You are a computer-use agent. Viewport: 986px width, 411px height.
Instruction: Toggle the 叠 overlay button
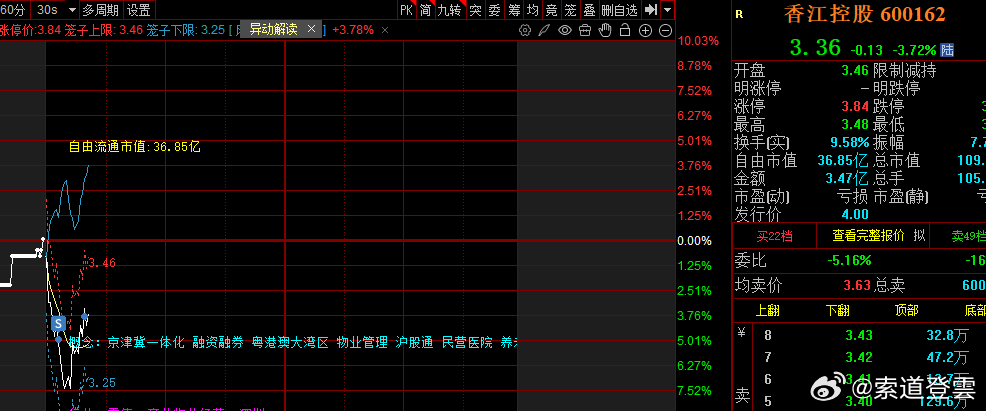coord(589,10)
